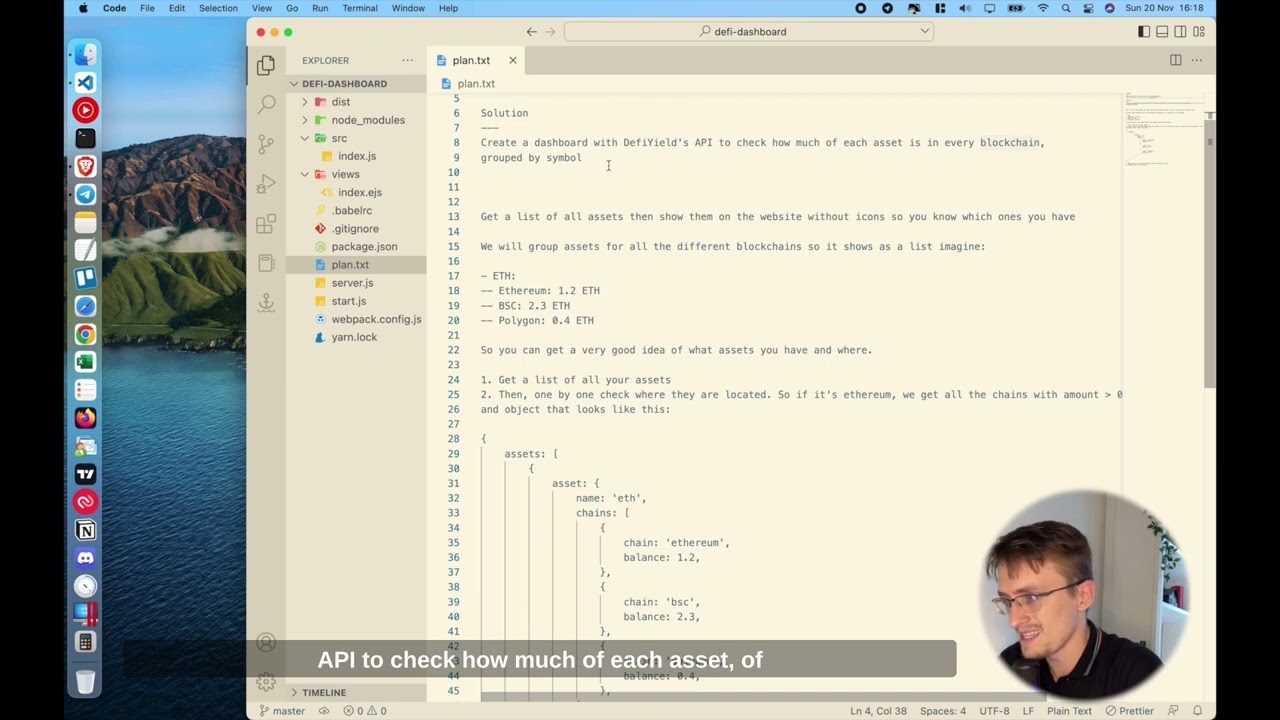1280x720 pixels.
Task: Open editor More Actions ellipsis
Action: click(x=1196, y=60)
